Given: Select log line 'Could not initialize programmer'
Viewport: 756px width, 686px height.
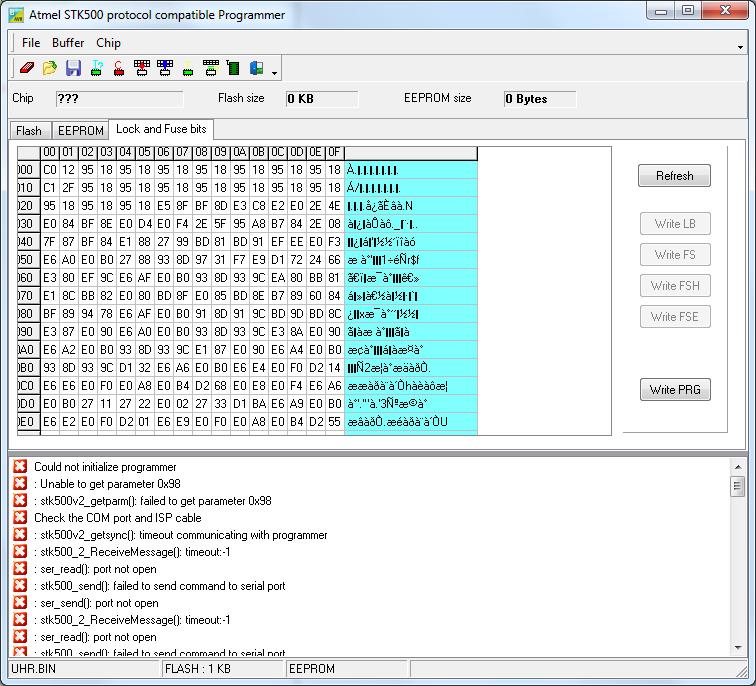Looking at the screenshot, I should coord(105,467).
